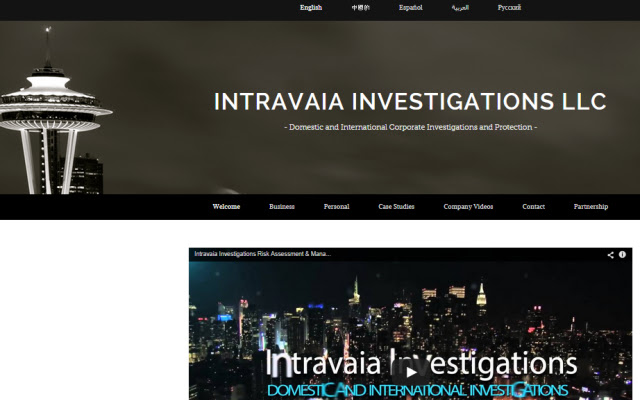This screenshot has height=400, width=640.
Task: Click the video share icon
Action: tap(610, 255)
